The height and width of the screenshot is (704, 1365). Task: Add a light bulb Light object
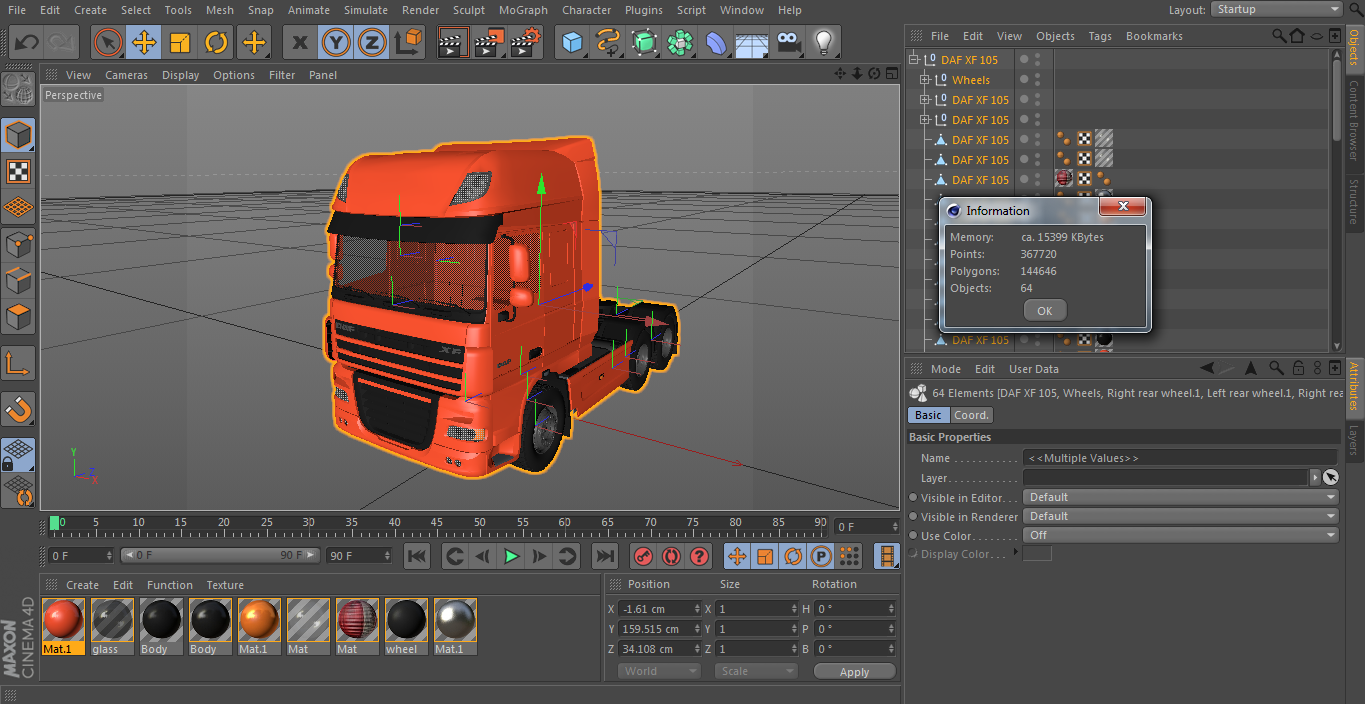(x=823, y=42)
